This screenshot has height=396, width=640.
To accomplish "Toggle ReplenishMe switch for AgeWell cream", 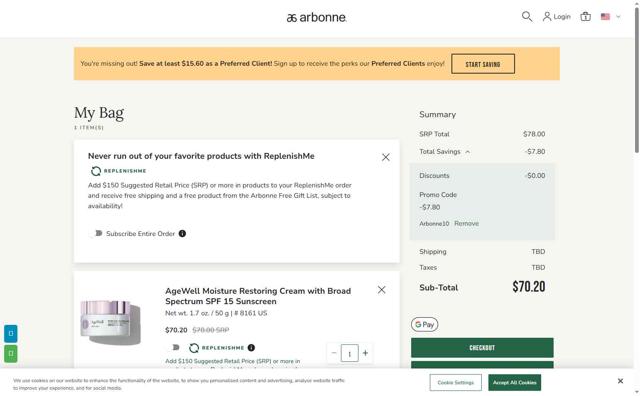I will pyautogui.click(x=174, y=347).
